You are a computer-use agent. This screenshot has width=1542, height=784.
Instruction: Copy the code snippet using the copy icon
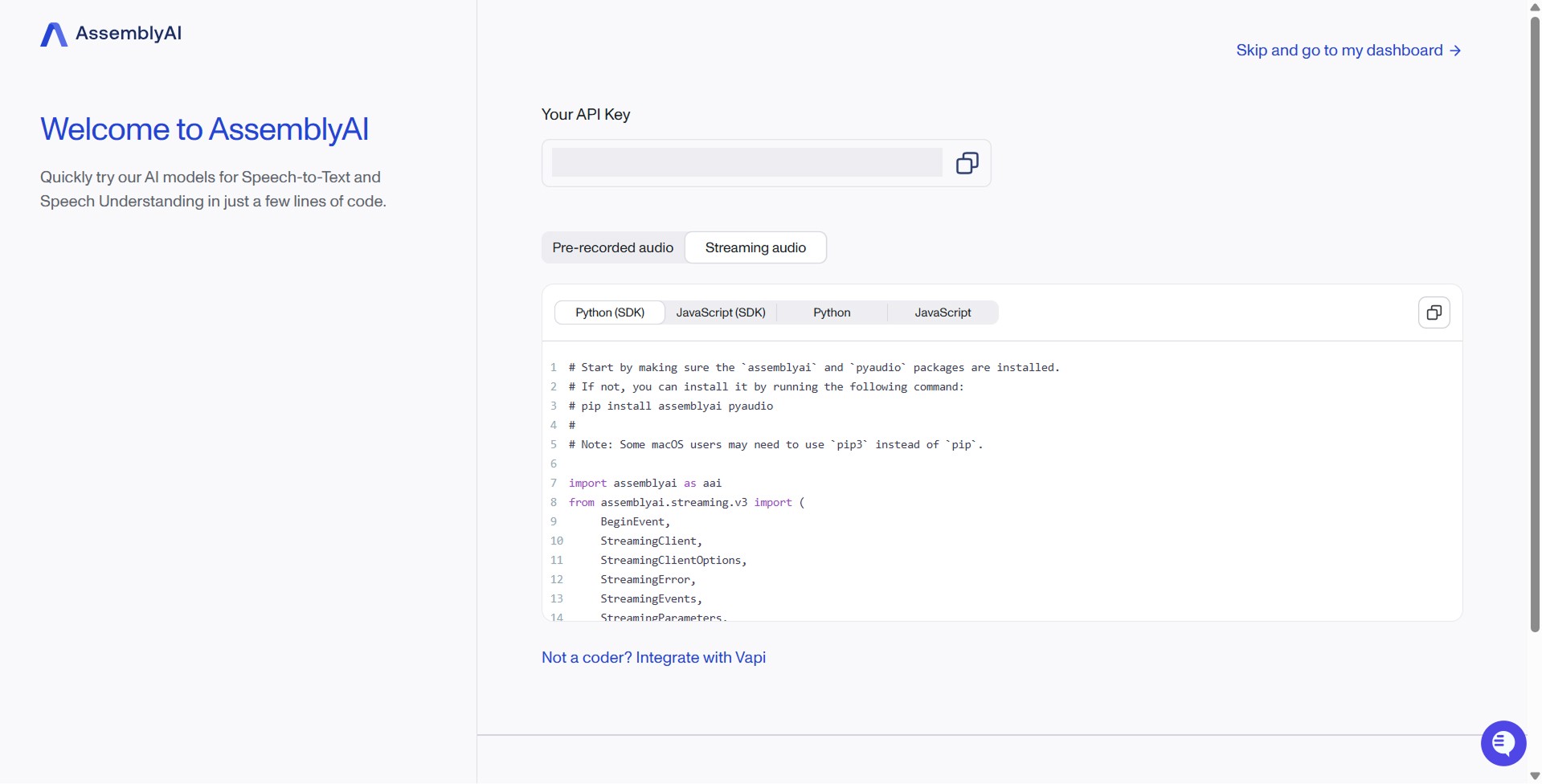pos(1434,312)
